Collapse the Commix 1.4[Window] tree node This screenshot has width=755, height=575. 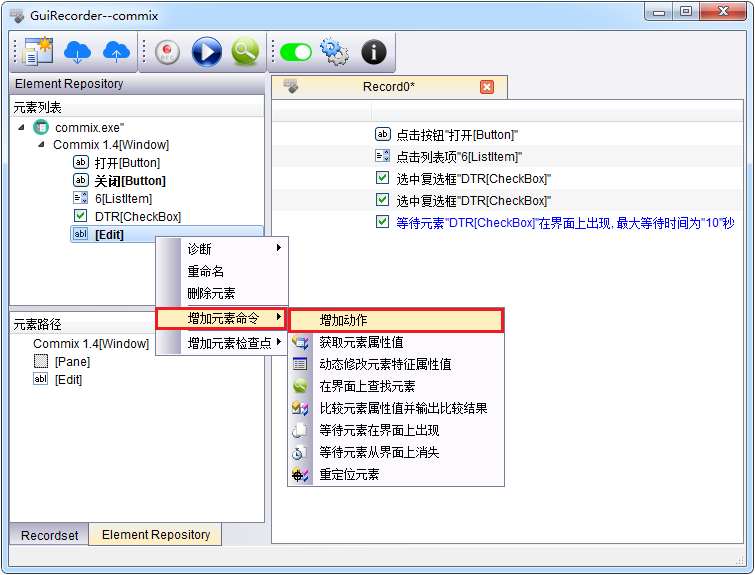coord(41,144)
